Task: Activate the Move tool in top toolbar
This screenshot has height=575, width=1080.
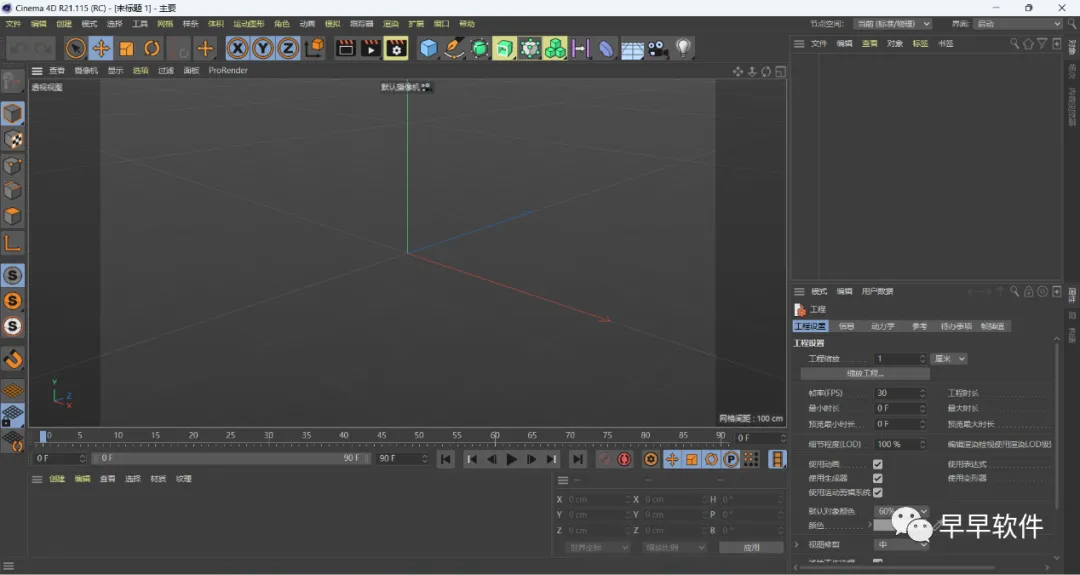Action: 101,48
